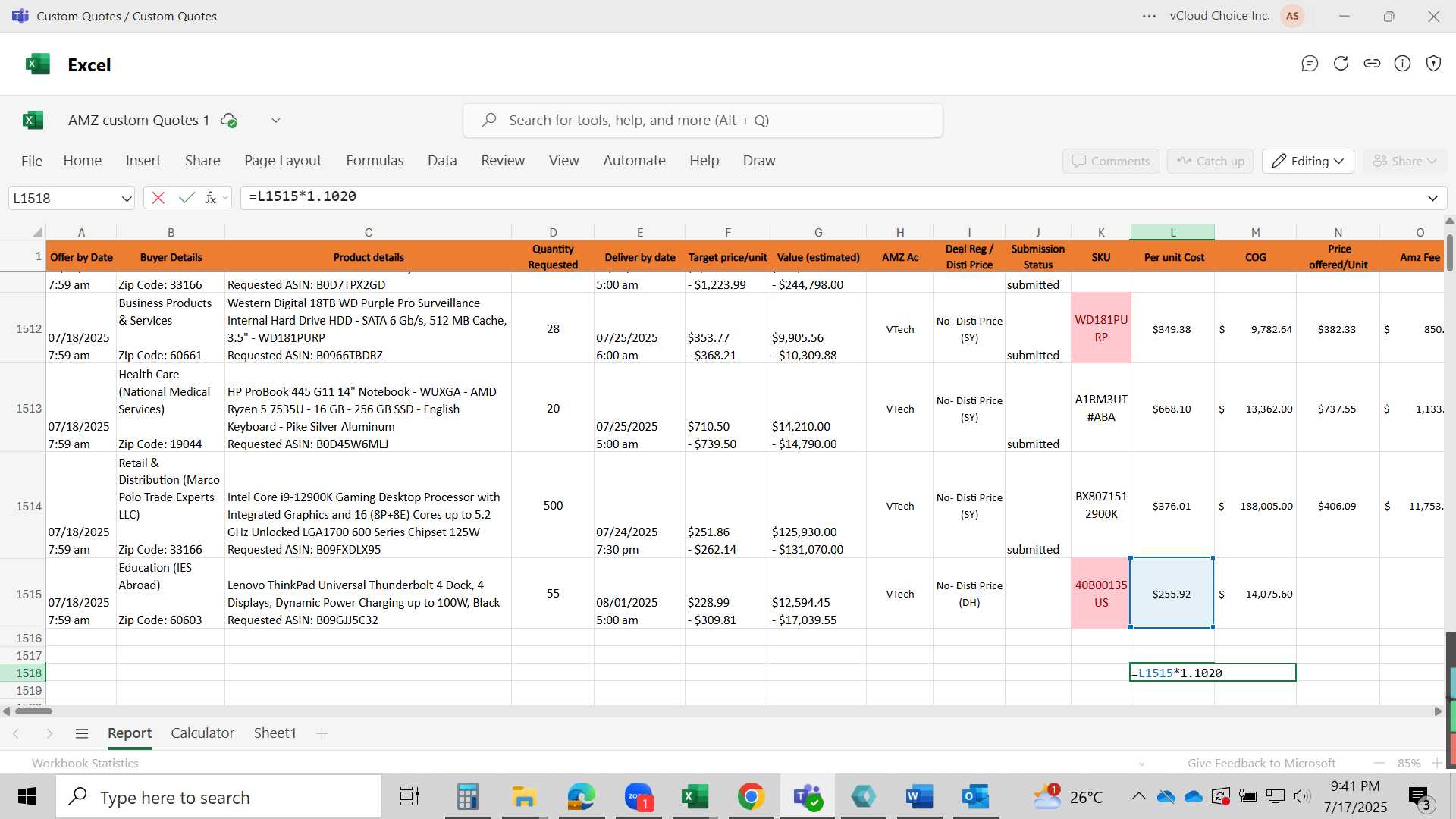Click the $255.92 per unit cost cell
This screenshot has width=1456, height=819.
1172,594
